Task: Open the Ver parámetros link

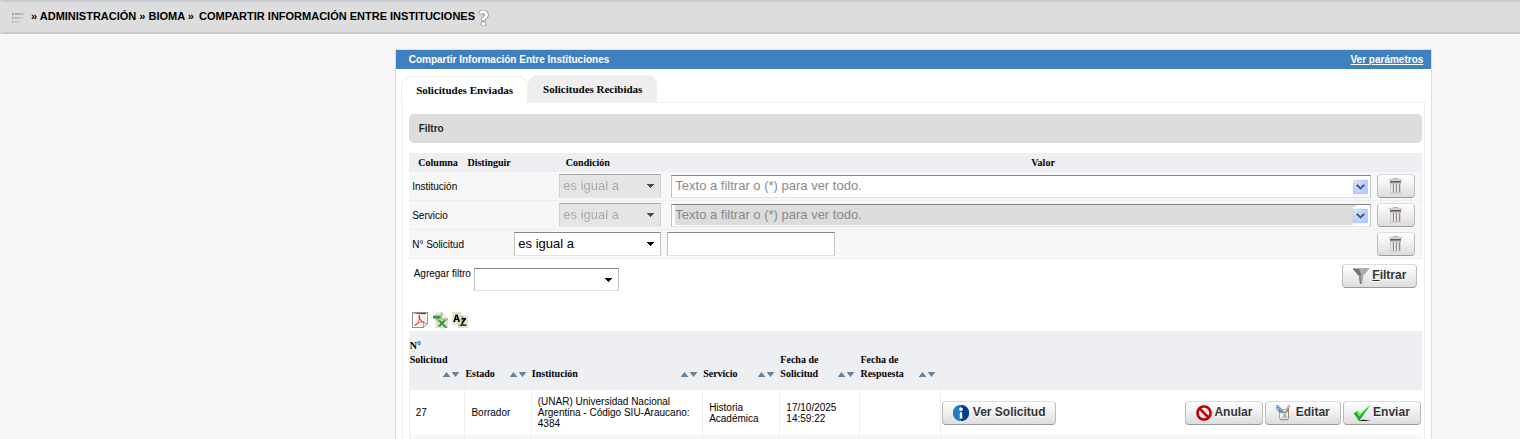Action: (1386, 59)
